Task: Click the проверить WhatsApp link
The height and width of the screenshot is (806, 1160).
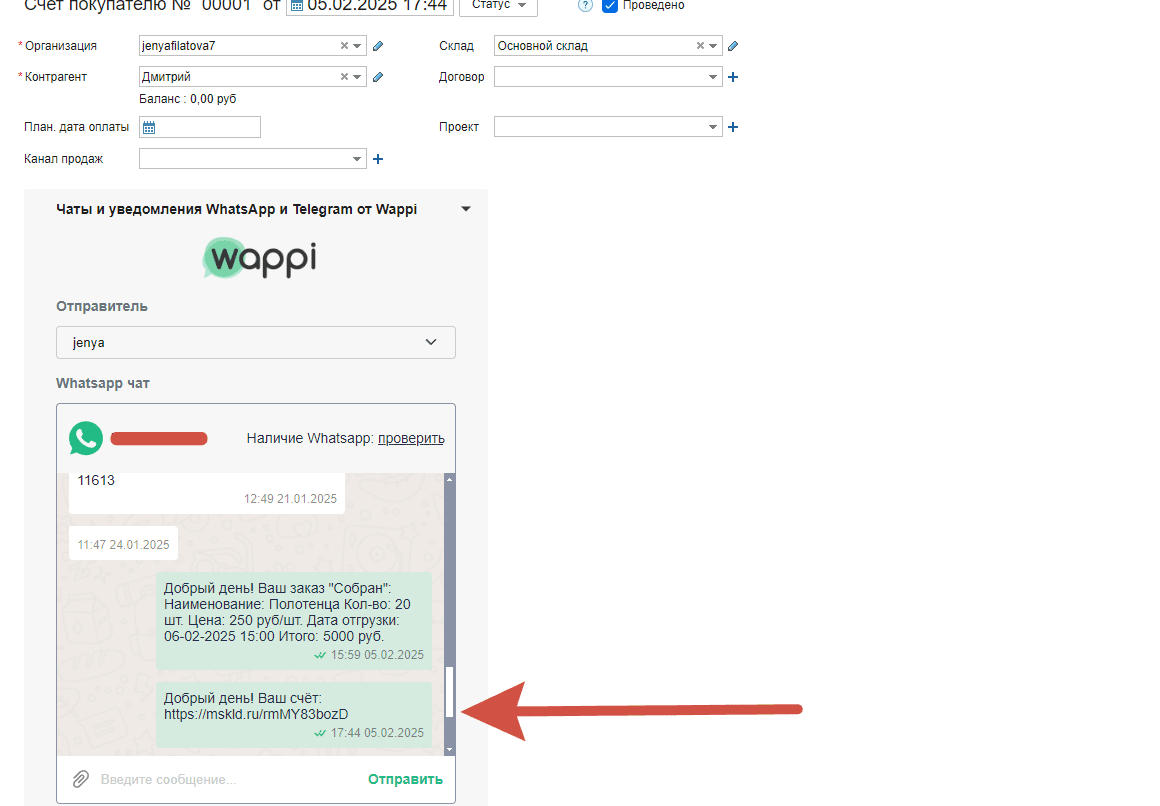Action: point(411,438)
